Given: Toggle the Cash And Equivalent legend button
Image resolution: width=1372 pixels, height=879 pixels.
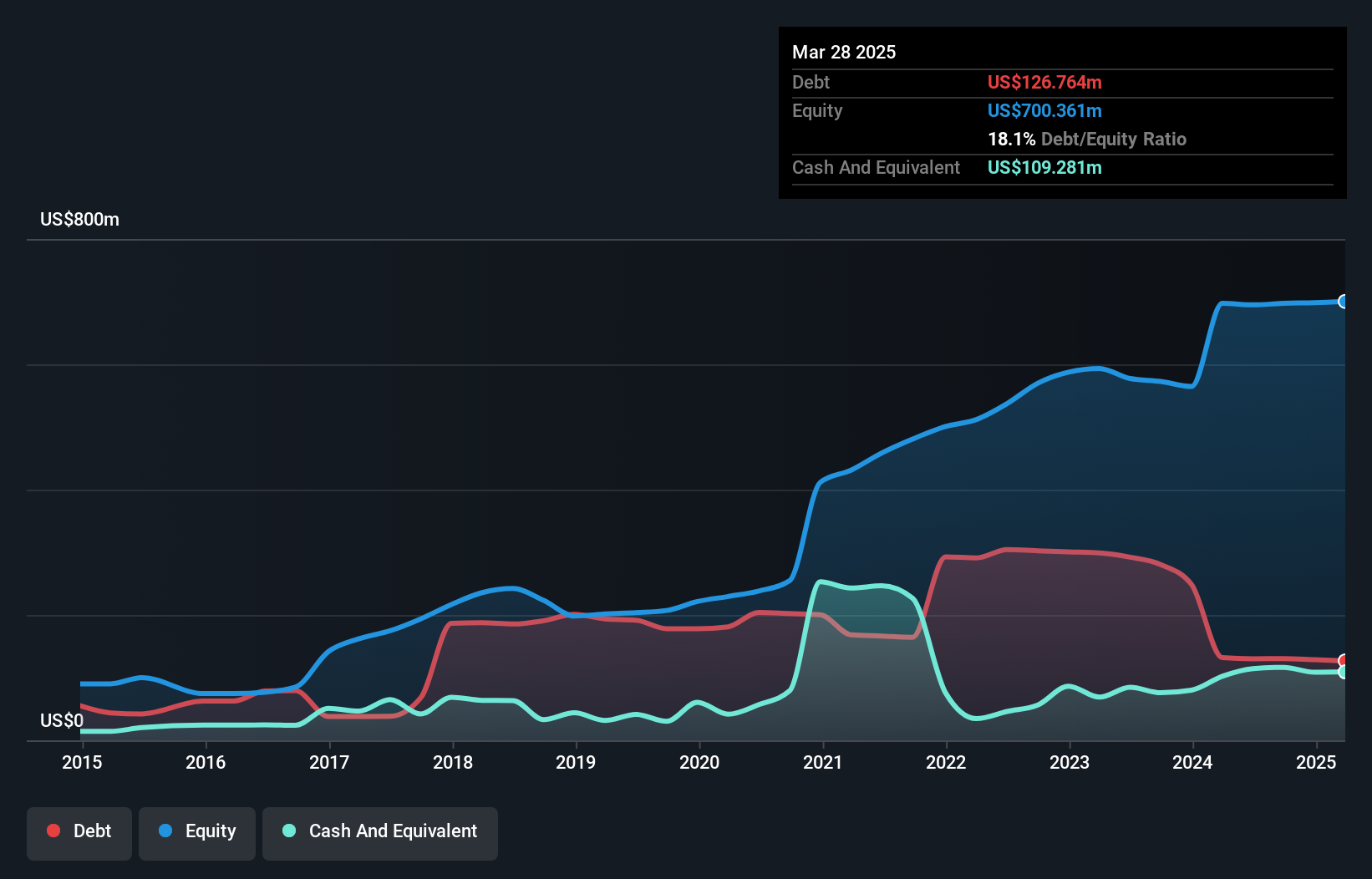Looking at the screenshot, I should (380, 833).
